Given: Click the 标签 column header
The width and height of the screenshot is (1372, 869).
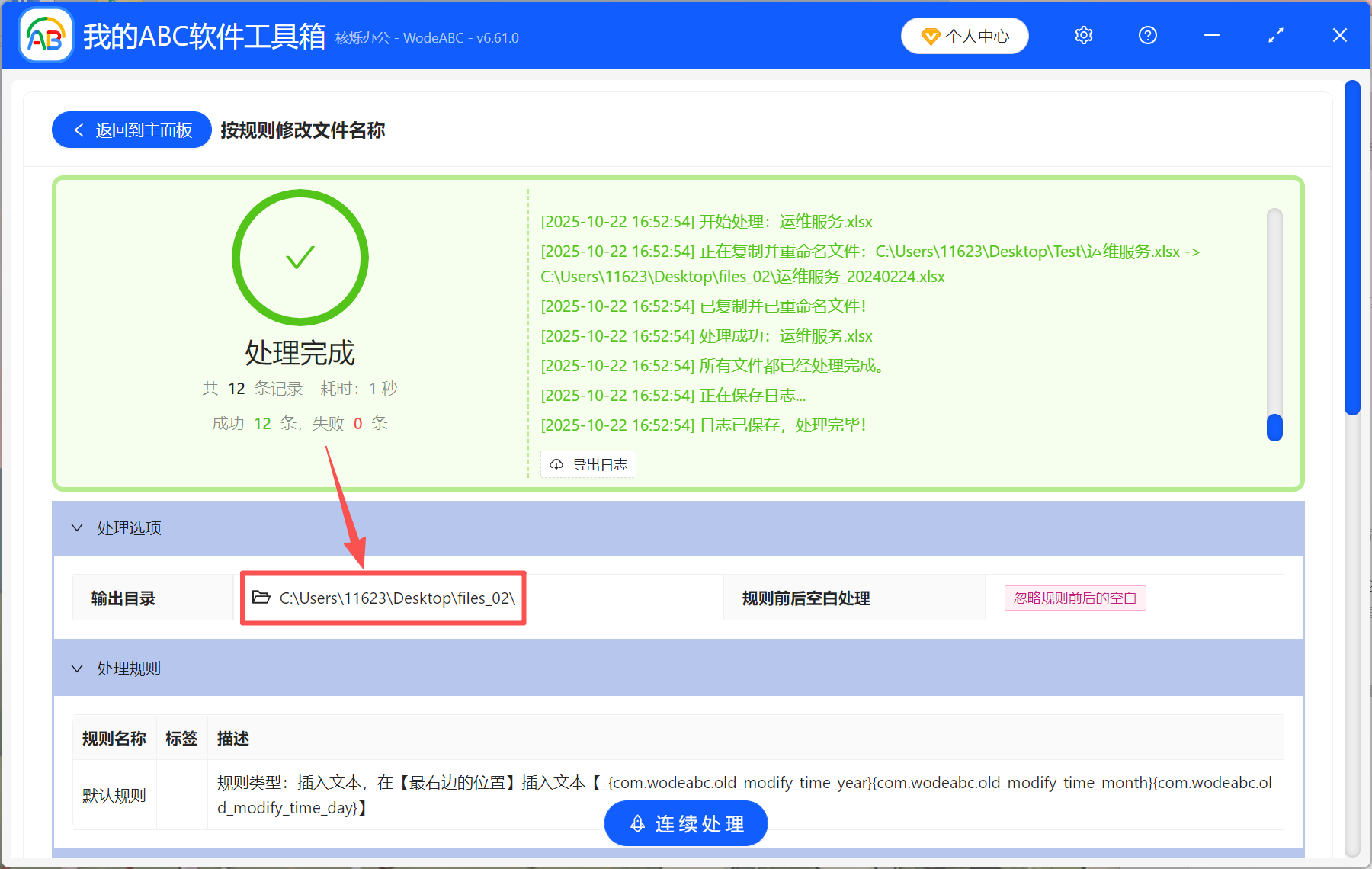Looking at the screenshot, I should (x=181, y=738).
